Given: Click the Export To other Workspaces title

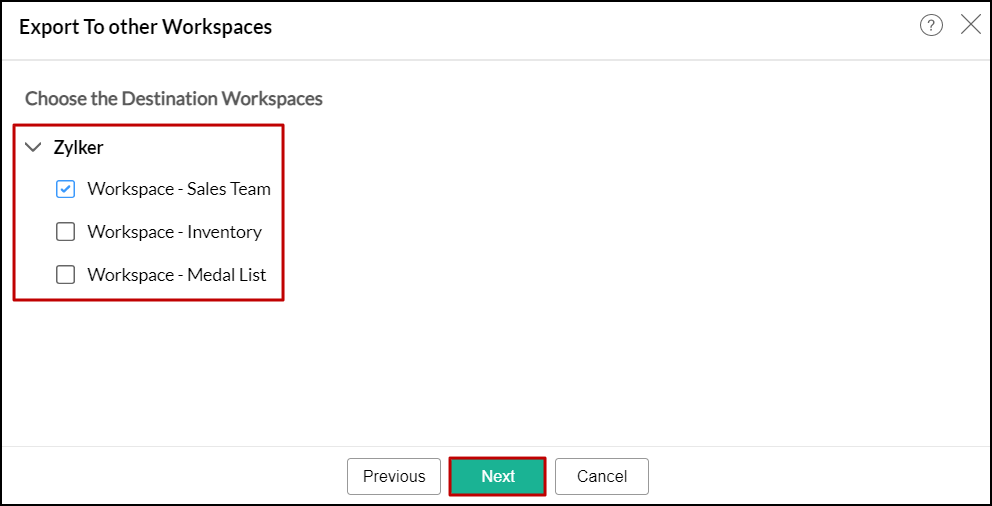Looking at the screenshot, I should [x=146, y=27].
